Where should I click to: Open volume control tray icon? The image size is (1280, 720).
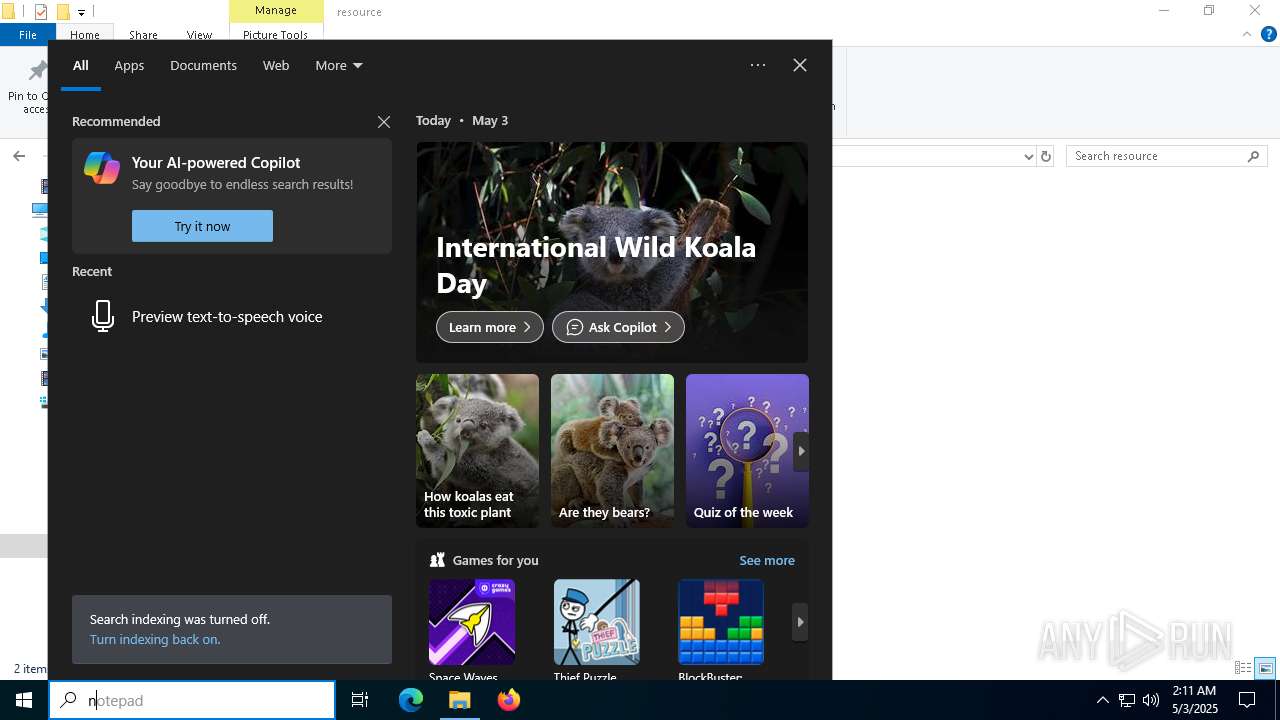[1151, 700]
